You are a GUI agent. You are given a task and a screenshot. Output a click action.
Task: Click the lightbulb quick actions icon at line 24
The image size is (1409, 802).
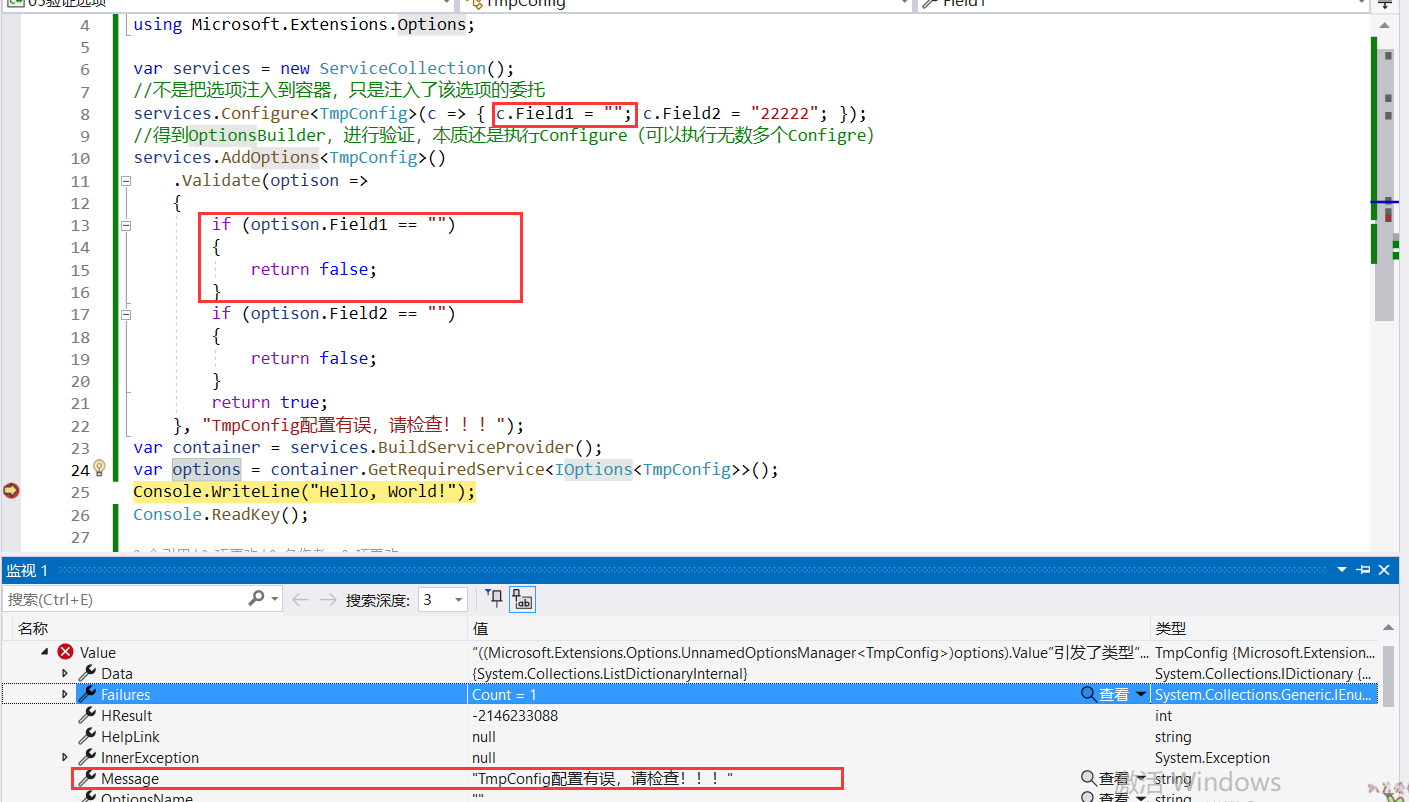click(x=99, y=468)
